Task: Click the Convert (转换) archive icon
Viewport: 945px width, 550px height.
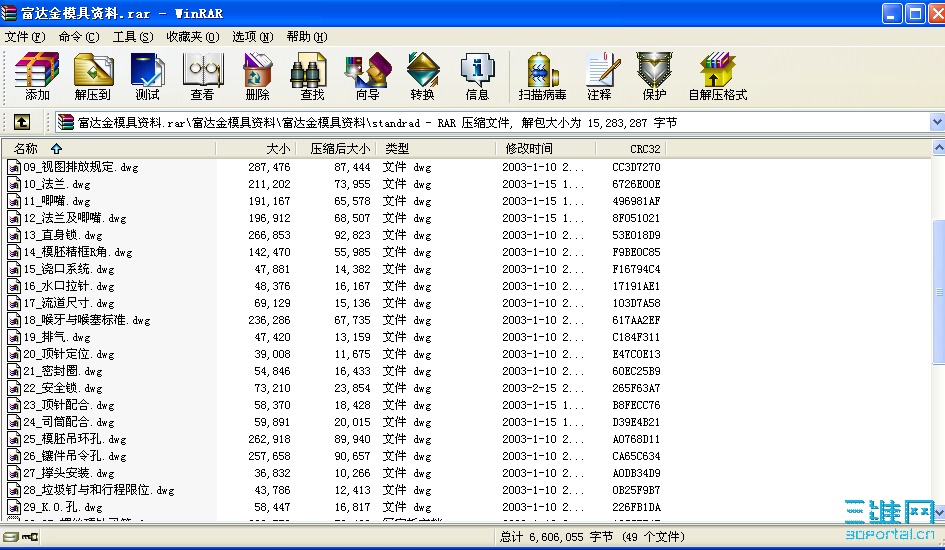Action: point(422,76)
